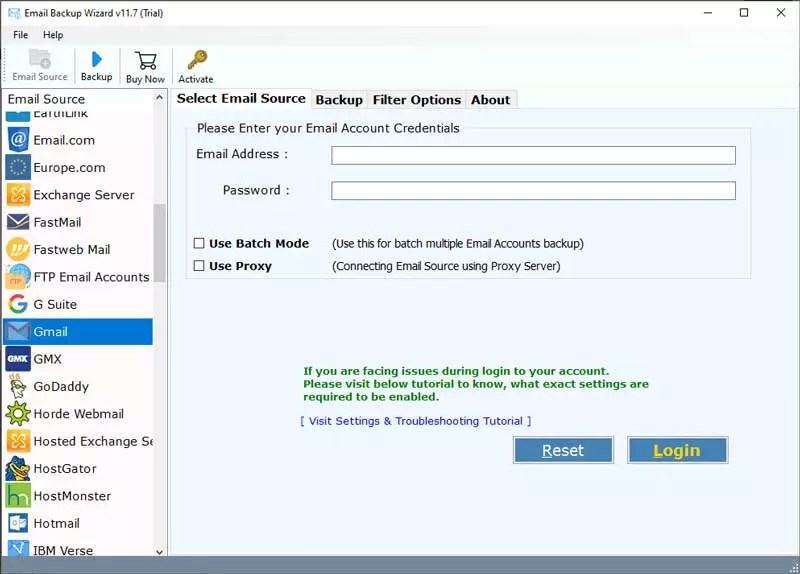Choose the Exchange Server icon
800x574 pixels.
coord(18,195)
